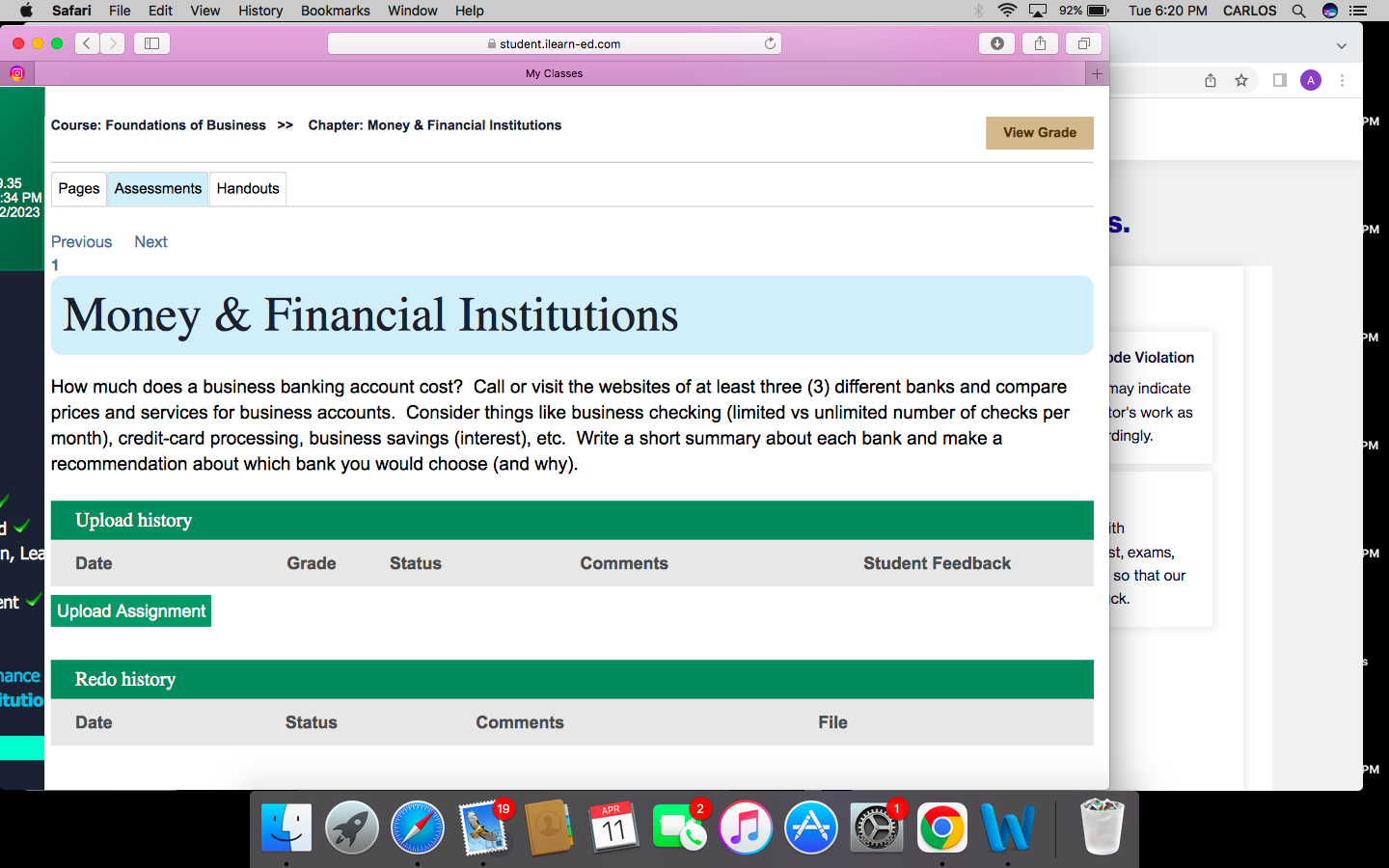Go to the Next page link
This screenshot has width=1389, height=868.
[150, 242]
